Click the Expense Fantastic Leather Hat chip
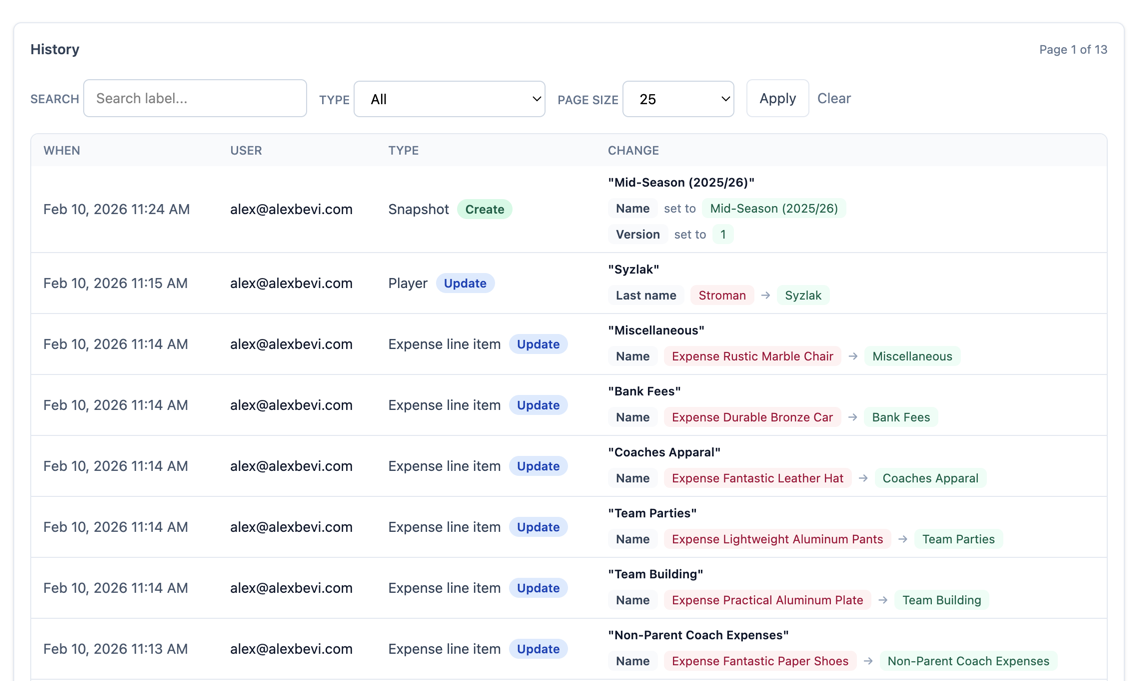 [757, 479]
